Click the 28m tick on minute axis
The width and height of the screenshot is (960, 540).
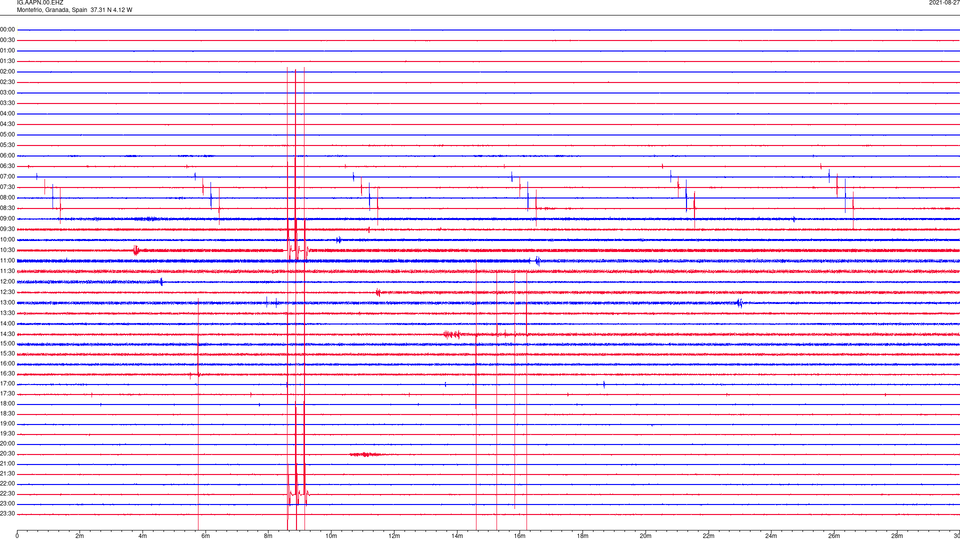(897, 536)
